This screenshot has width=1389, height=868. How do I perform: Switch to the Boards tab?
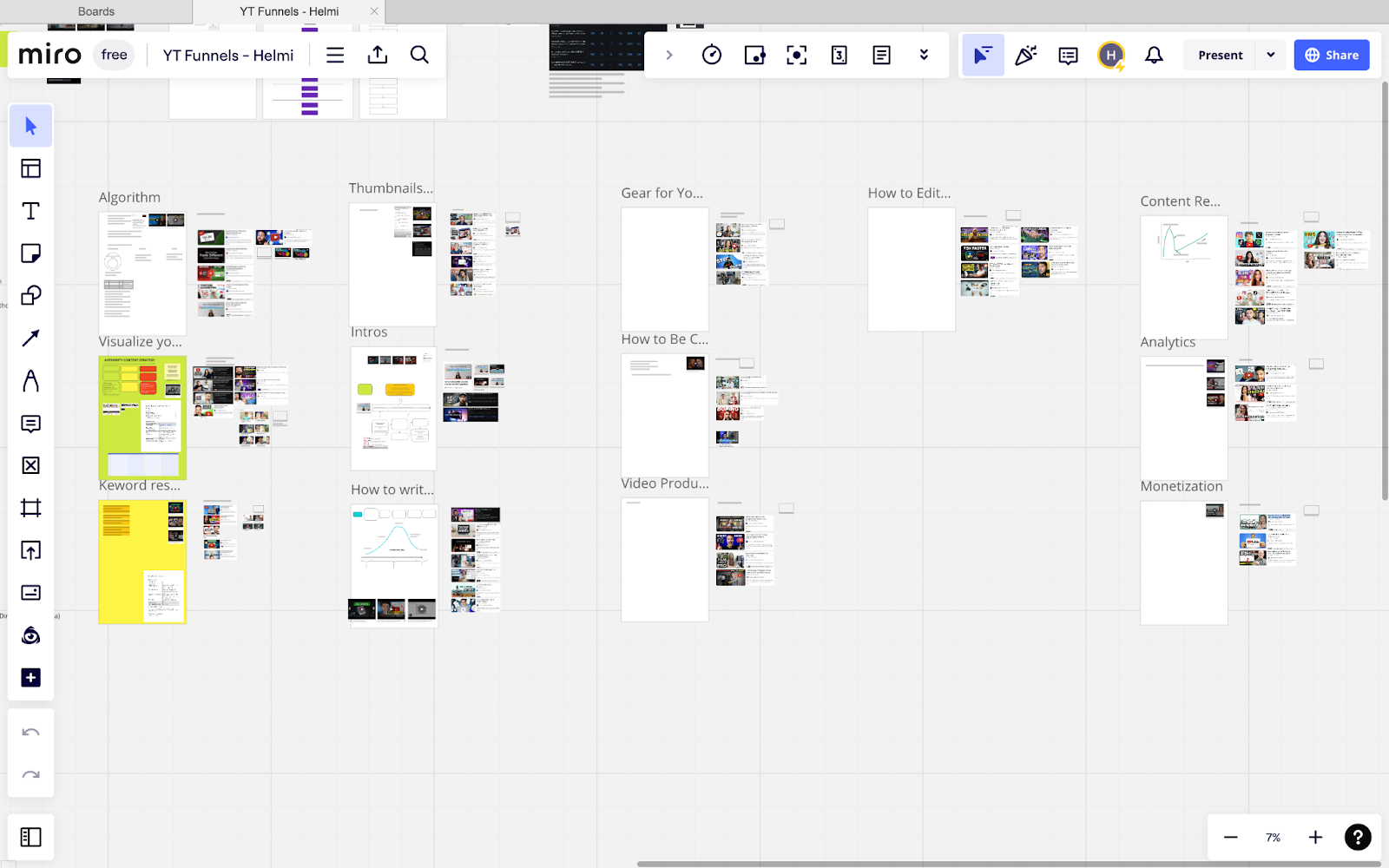coord(96,11)
